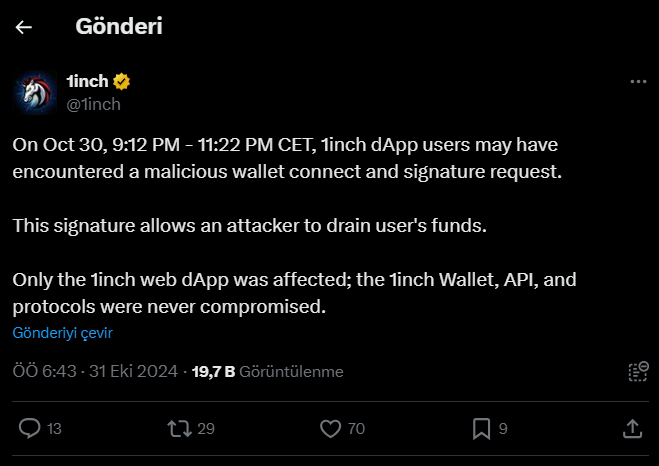Click the 70 likes count

pos(356,429)
